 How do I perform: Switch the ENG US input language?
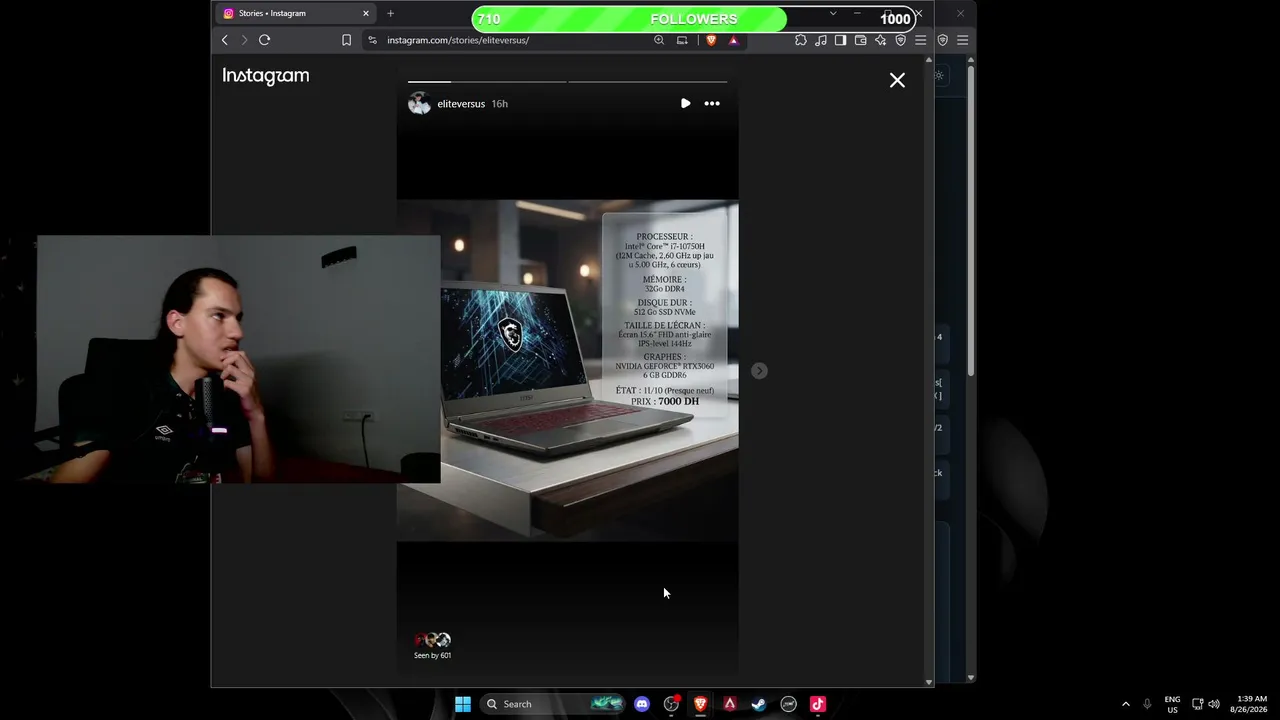pos(1172,704)
